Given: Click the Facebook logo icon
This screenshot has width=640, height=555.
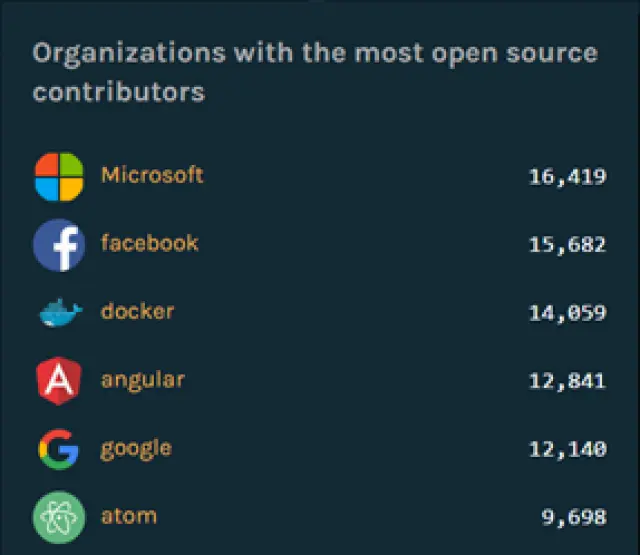Looking at the screenshot, I should (x=59, y=244).
